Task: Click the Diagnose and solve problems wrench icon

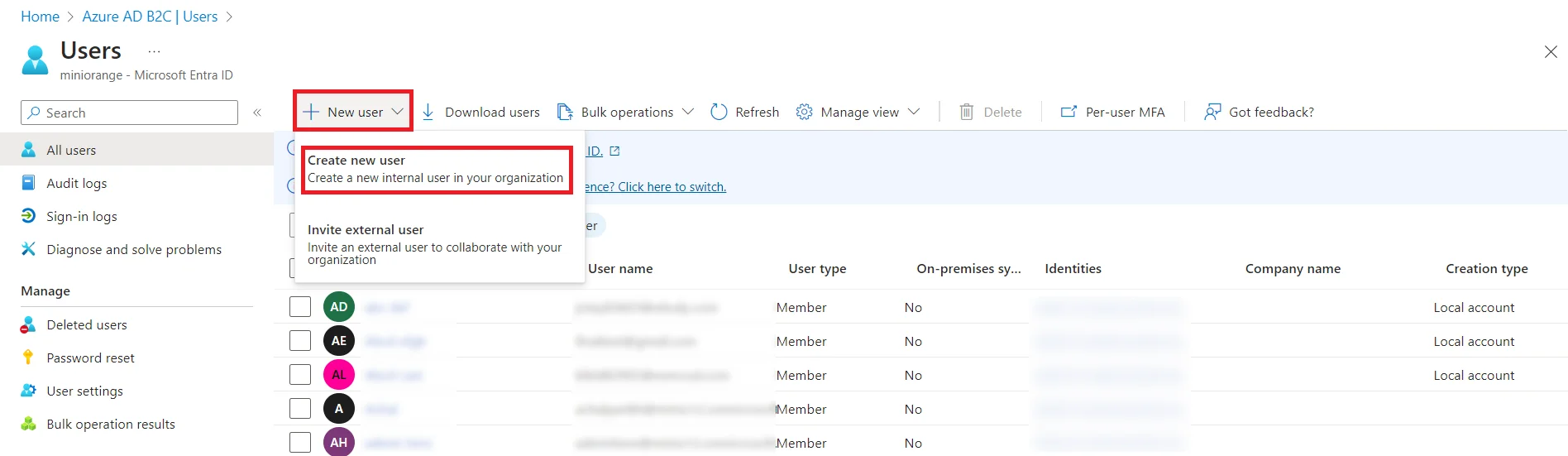Action: pos(28,249)
